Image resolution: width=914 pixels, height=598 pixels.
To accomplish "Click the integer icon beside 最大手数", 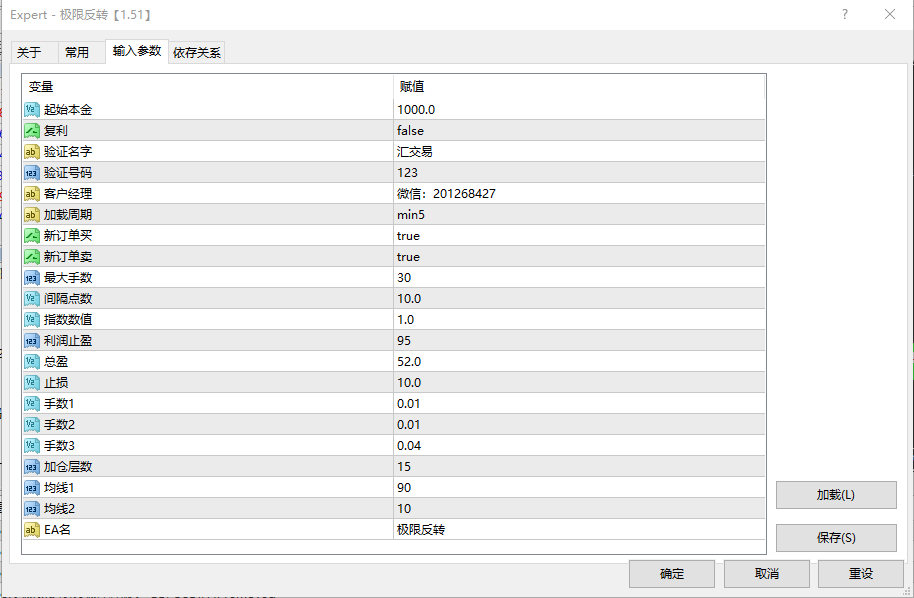I will (32, 277).
